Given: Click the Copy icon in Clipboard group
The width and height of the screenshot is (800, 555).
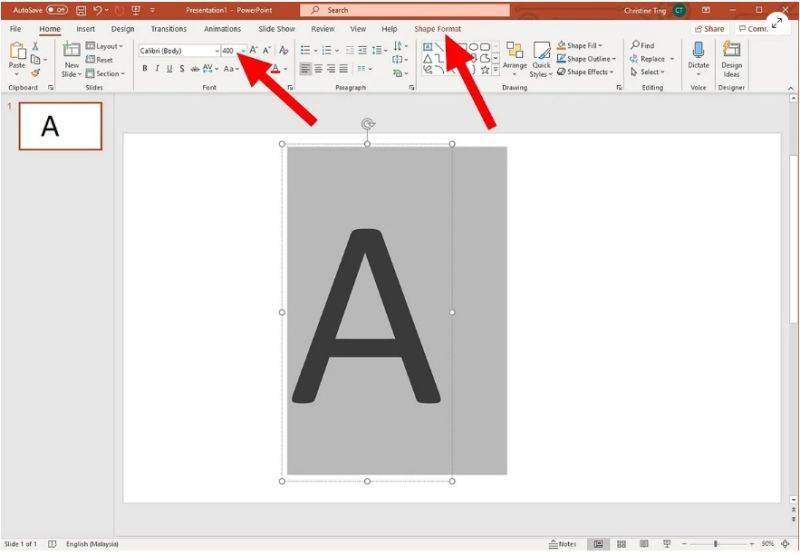Looking at the screenshot, I should [x=35, y=60].
